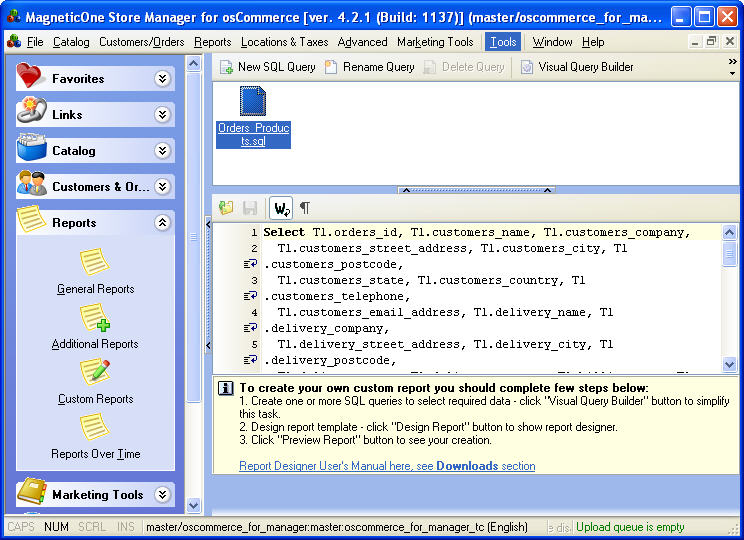
Task: Collapse the query list with splitter arrows
Action: point(476,190)
